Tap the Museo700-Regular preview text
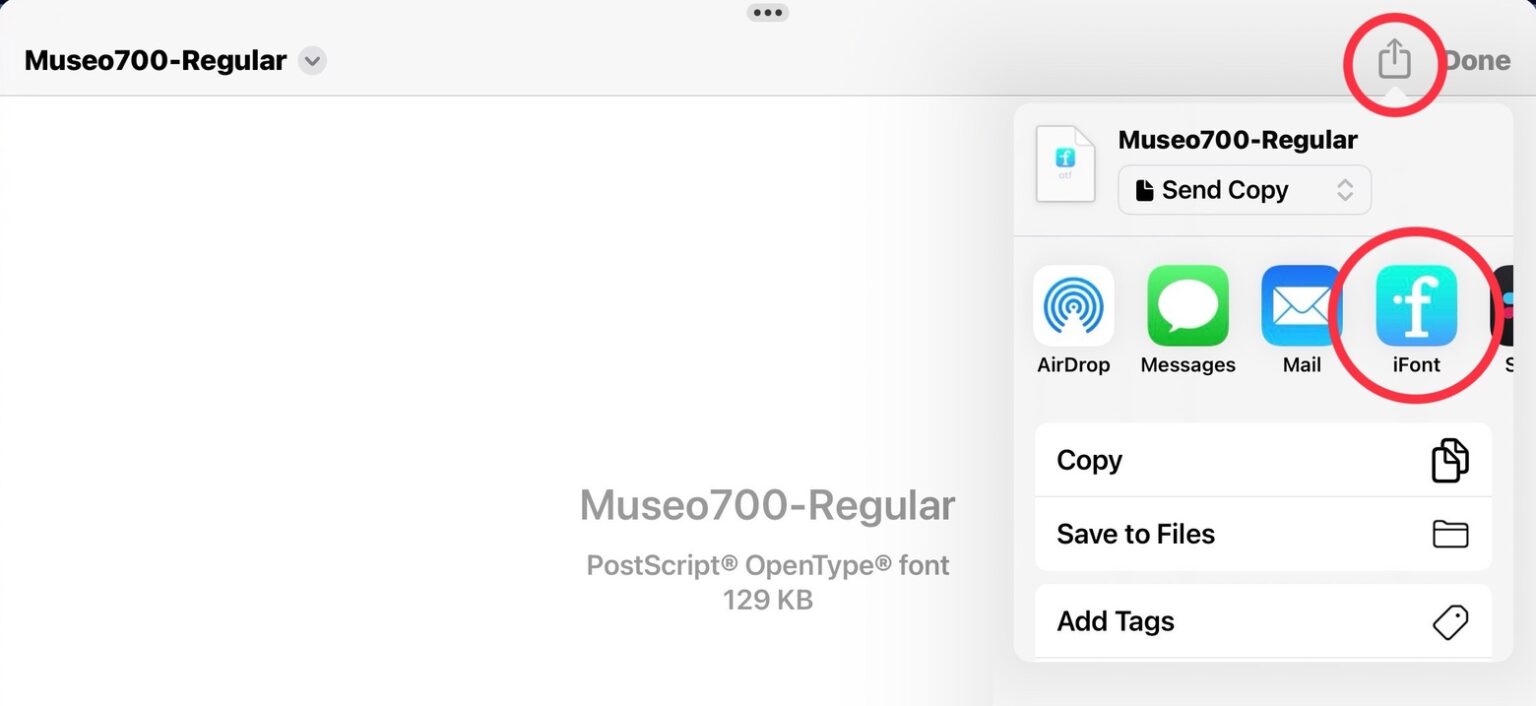 [767, 505]
